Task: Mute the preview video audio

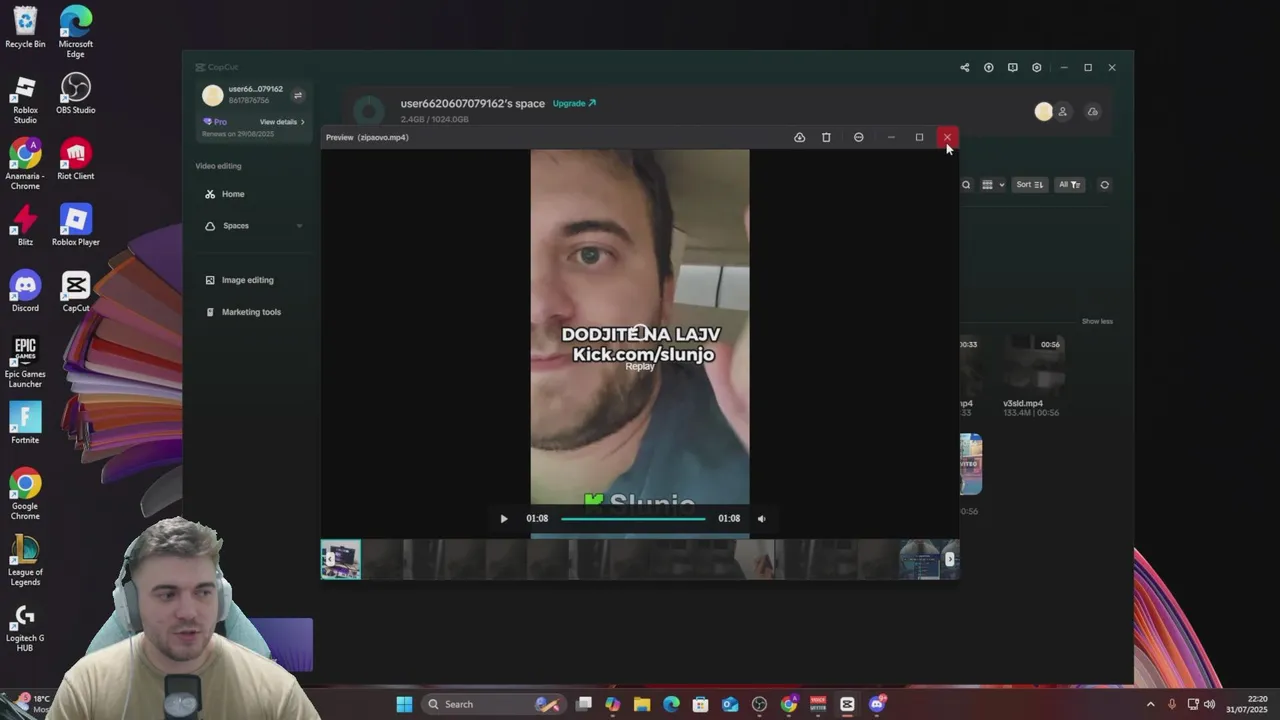Action: [x=761, y=518]
